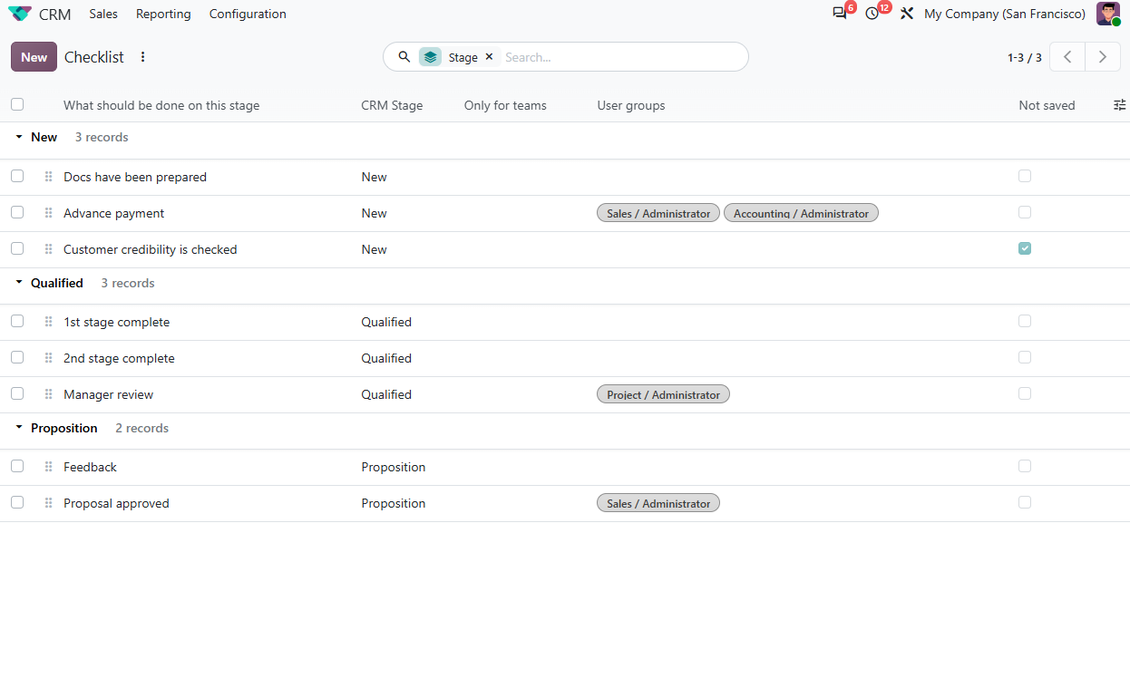Select the 1st stage complete row checkbox
Viewport: 1130px width, 688px height.
[17, 321]
